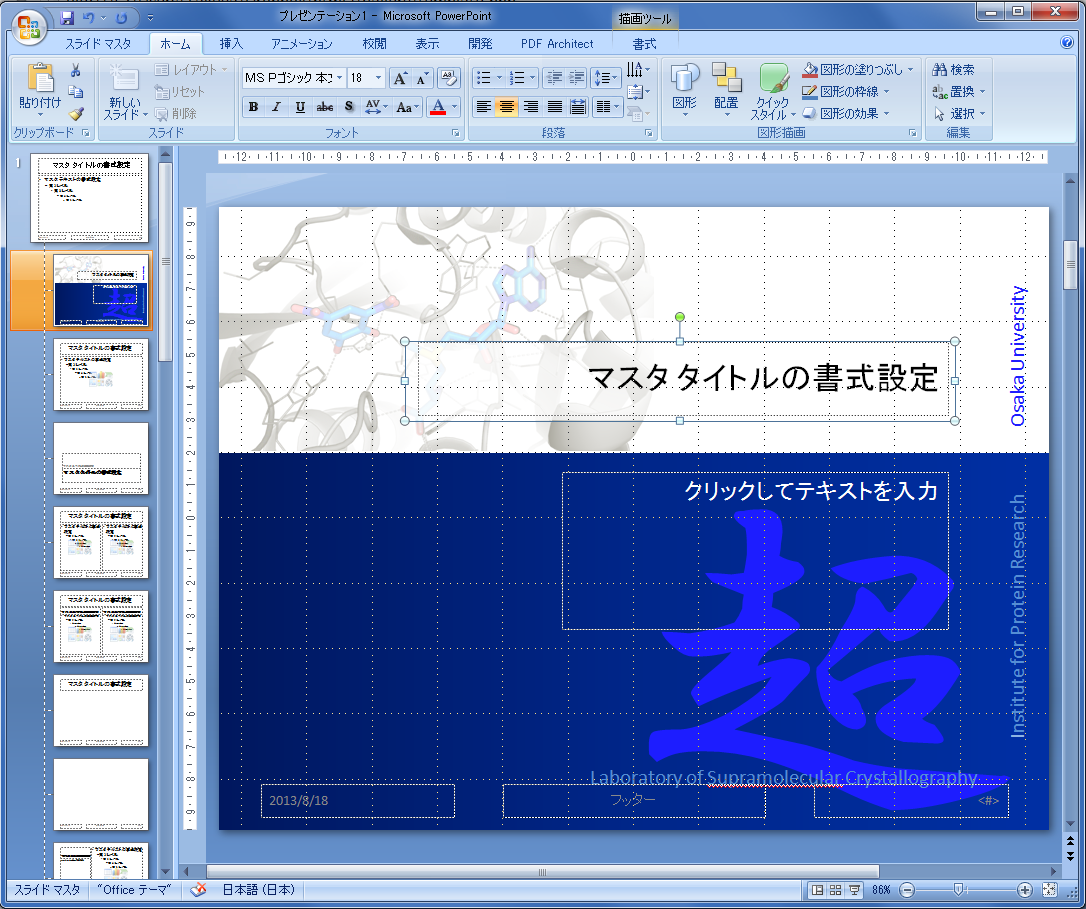Click the Find (検索) binoculars icon
The image size is (1086, 909).
[939, 70]
